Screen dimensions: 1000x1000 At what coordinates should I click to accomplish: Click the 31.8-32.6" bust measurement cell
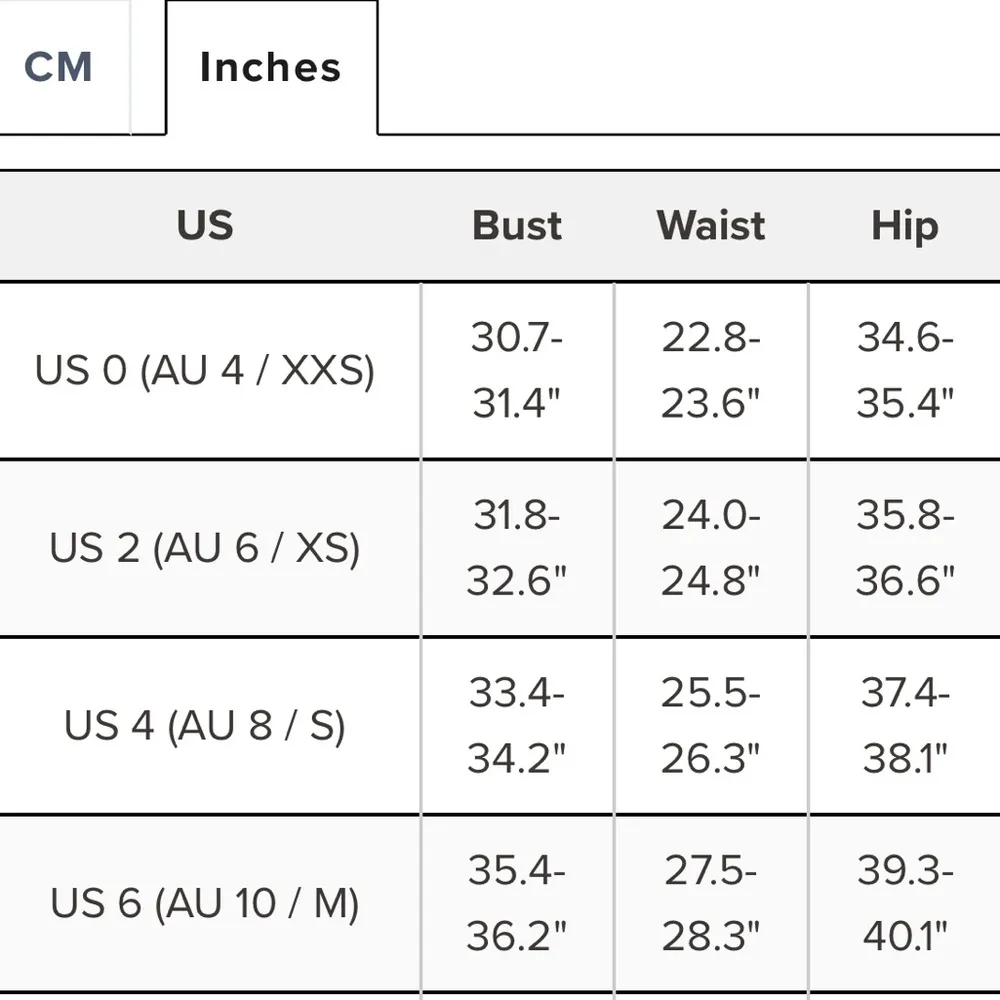click(517, 548)
